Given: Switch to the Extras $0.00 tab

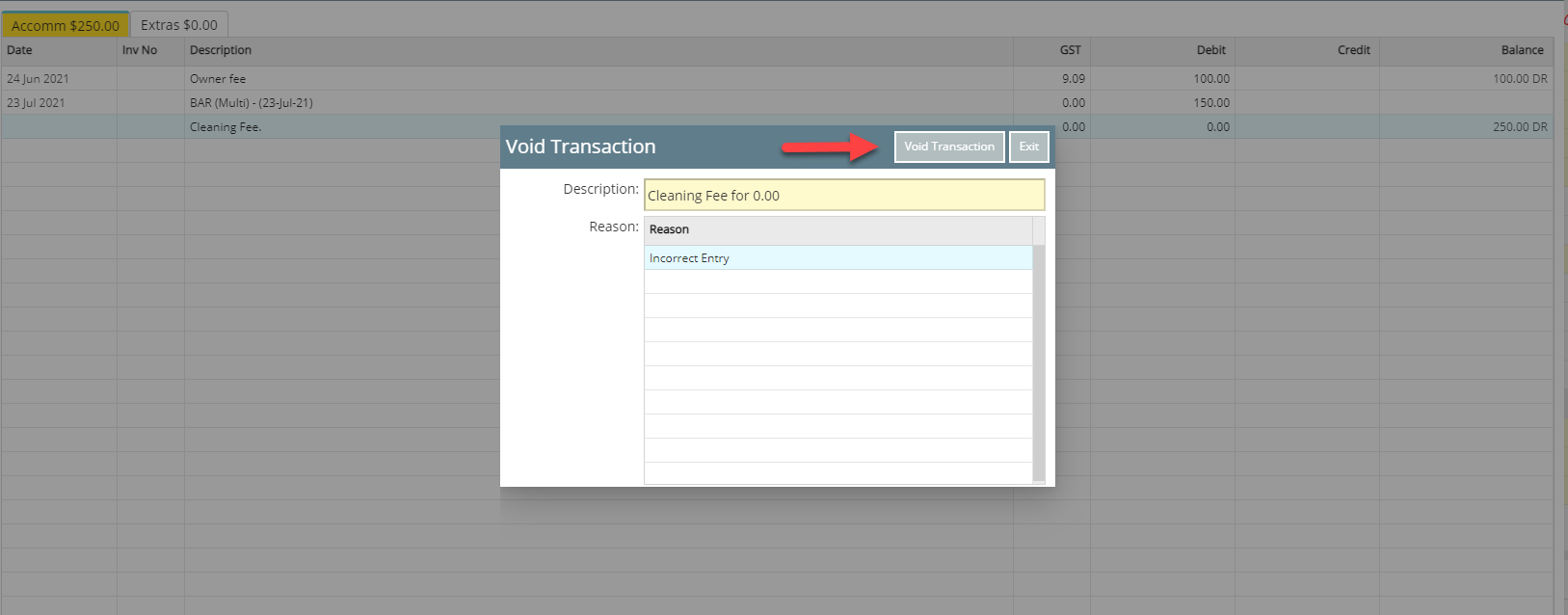Looking at the screenshot, I should 179,25.
